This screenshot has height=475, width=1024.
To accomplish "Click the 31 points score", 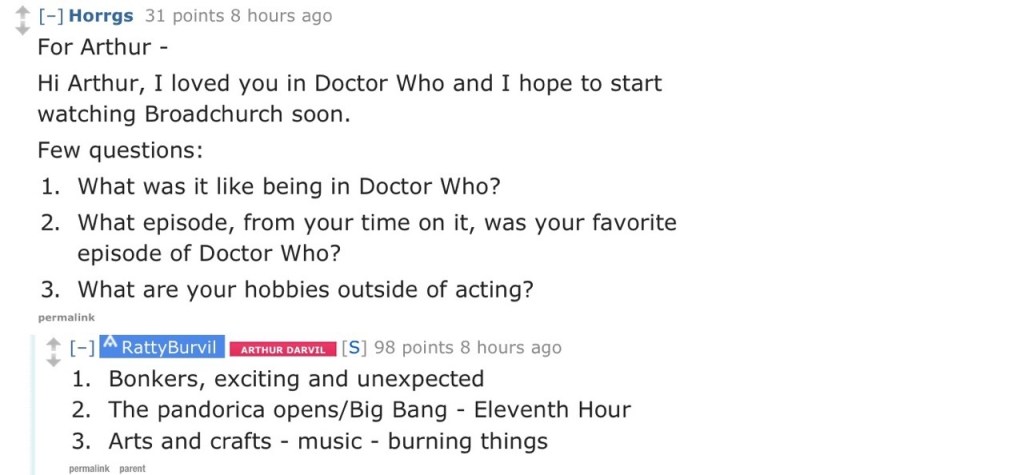I will (175, 16).
